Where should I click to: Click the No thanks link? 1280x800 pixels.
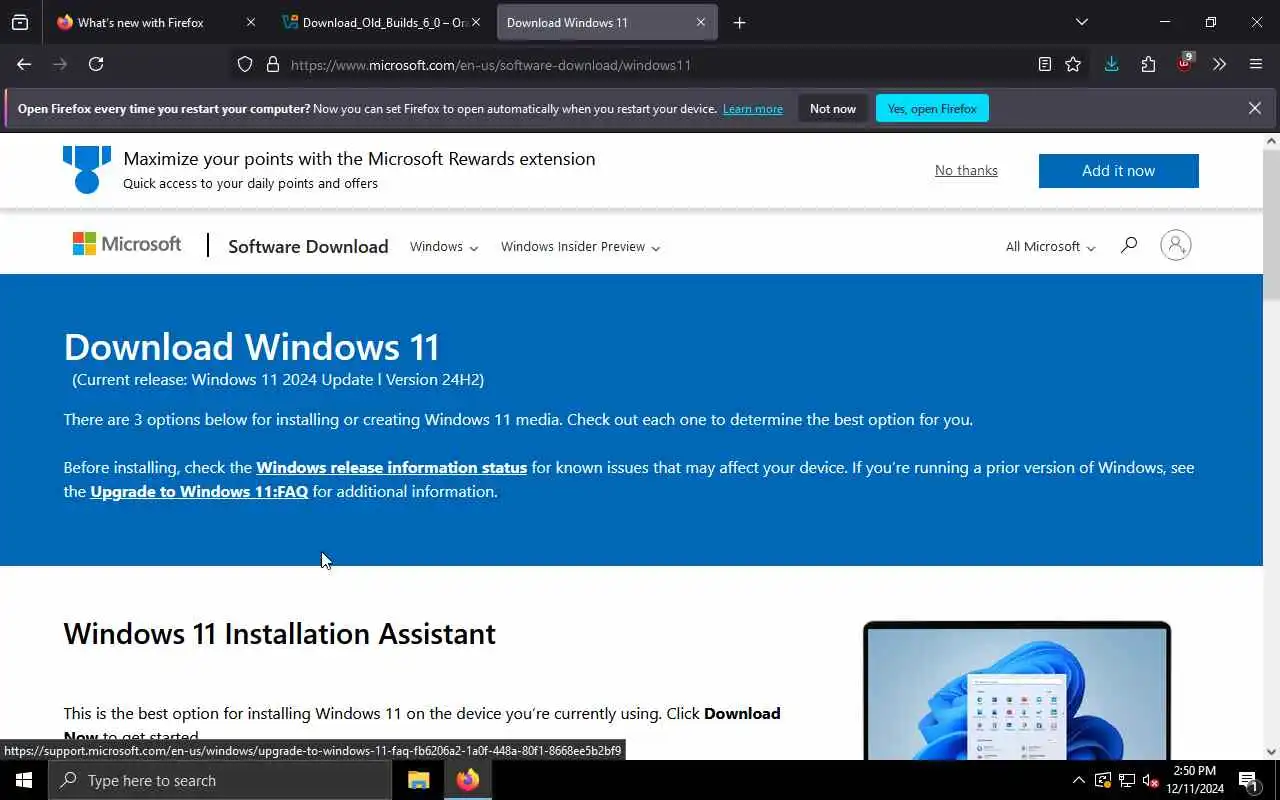coord(966,171)
